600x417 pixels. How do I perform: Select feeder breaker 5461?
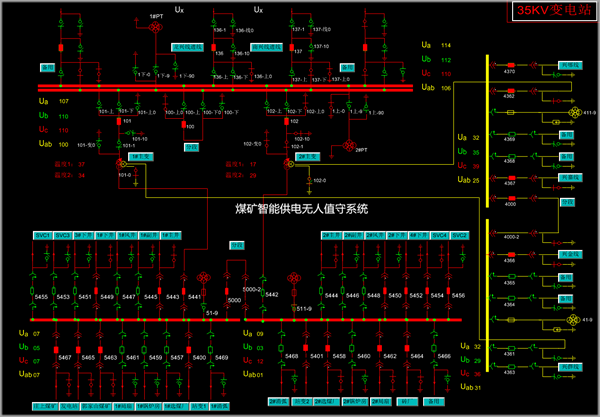pos(122,350)
